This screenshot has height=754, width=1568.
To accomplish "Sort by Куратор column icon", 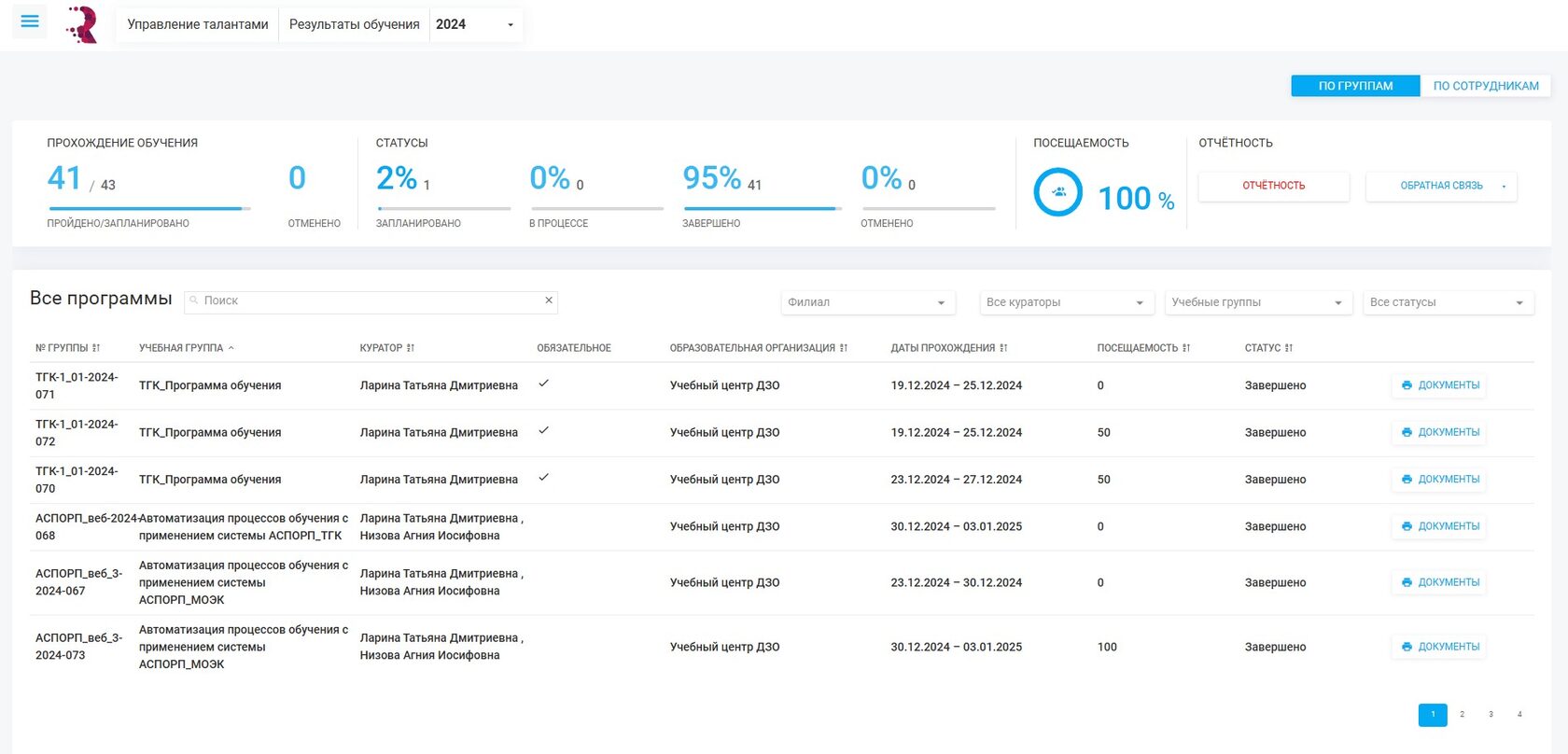I will pos(411,348).
